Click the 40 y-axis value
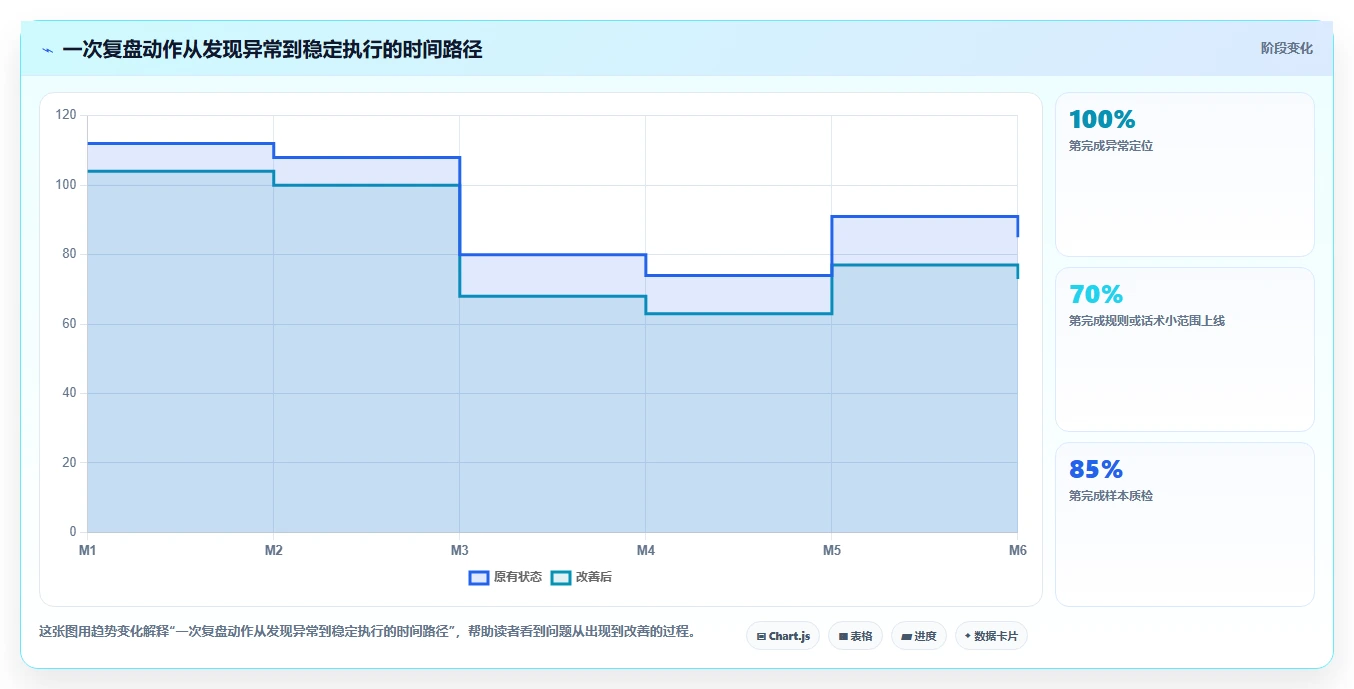The height and width of the screenshot is (689, 1354). tap(70, 393)
